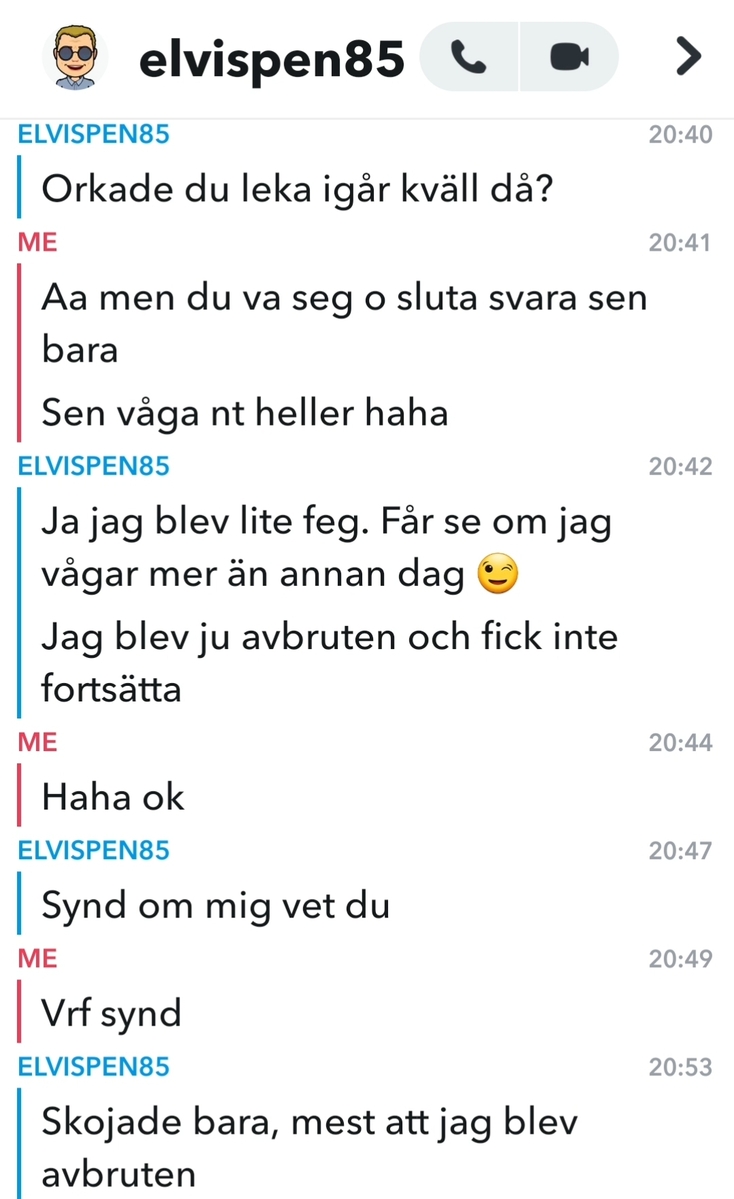
Task: Tap the right chevron arrow in header
Action: [688, 57]
